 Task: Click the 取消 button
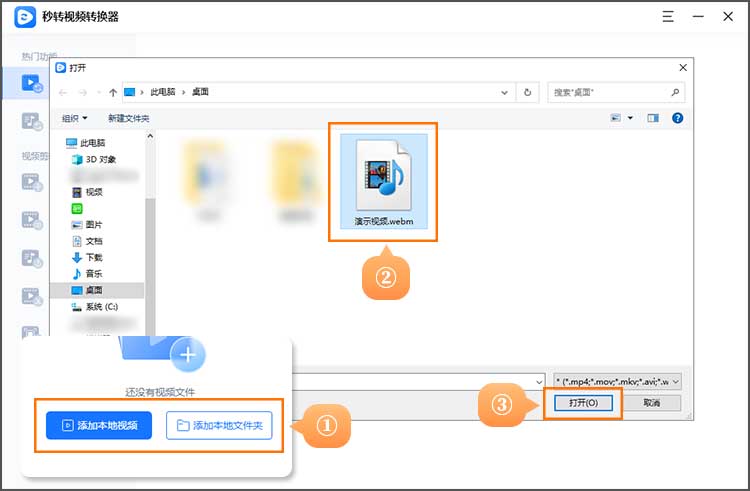coord(651,402)
